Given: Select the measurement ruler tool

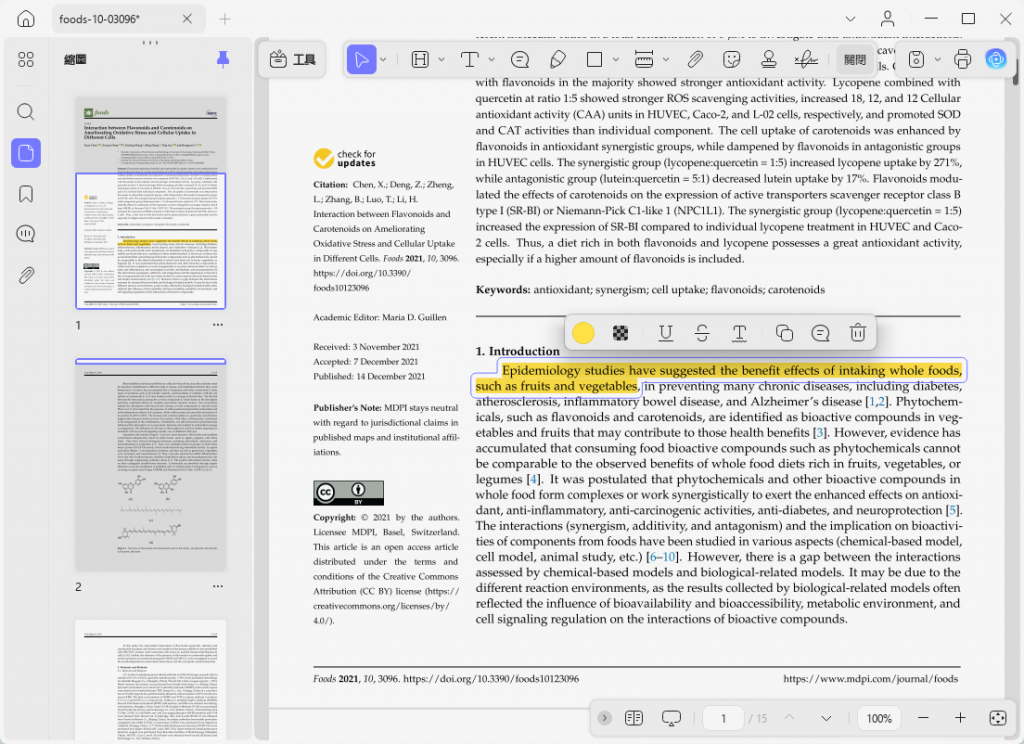Looking at the screenshot, I should pyautogui.click(x=644, y=59).
